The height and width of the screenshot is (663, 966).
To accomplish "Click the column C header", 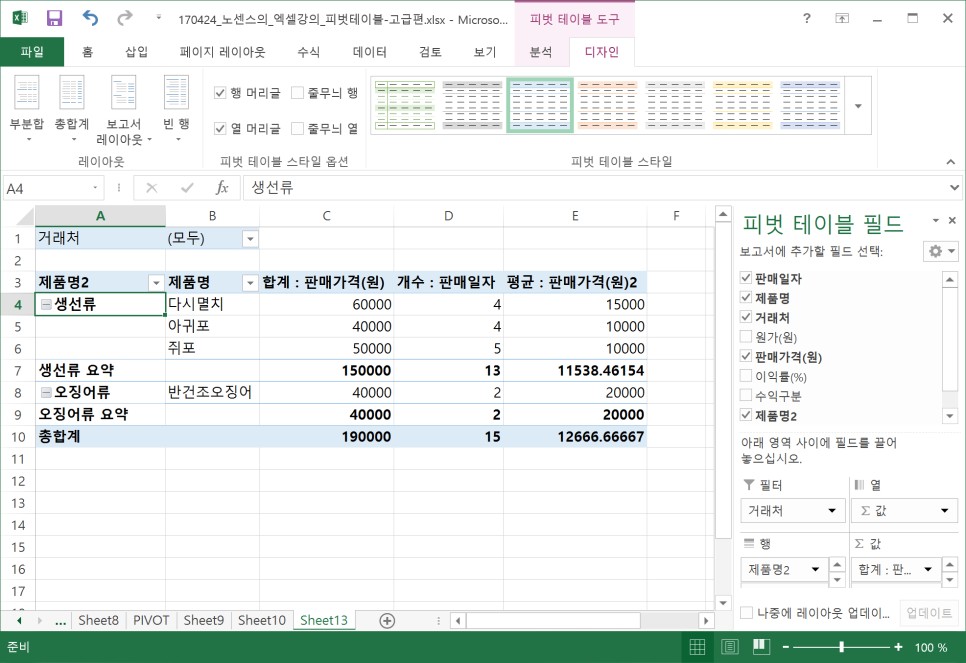I will coord(326,216).
